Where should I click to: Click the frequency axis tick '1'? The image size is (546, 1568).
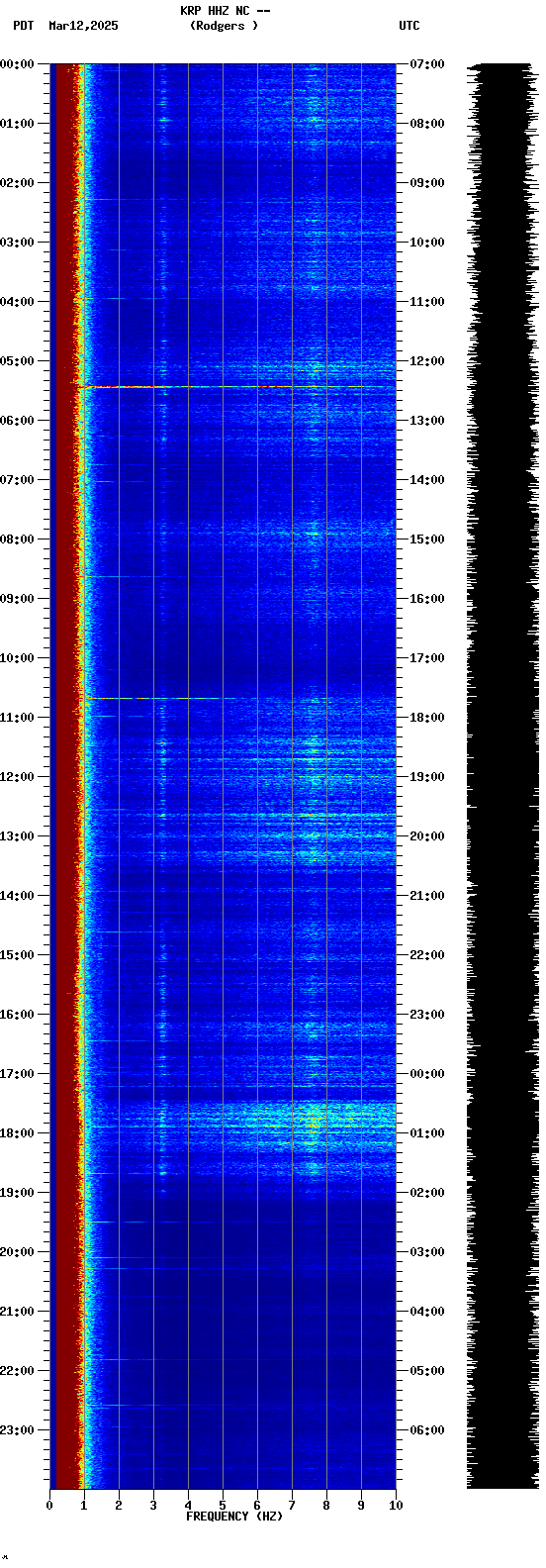(84, 1506)
